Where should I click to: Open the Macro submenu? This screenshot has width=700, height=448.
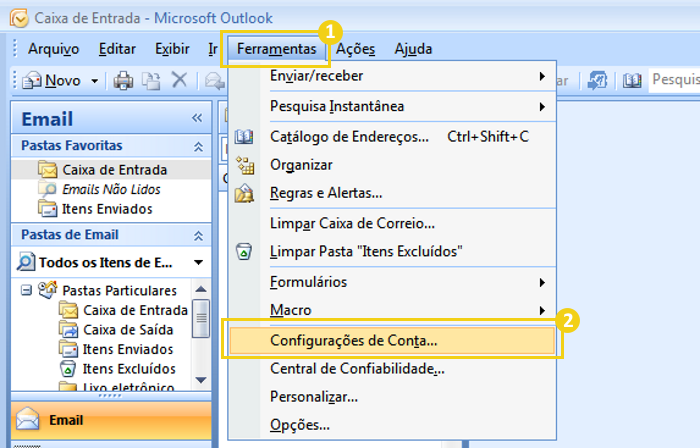tap(392, 310)
